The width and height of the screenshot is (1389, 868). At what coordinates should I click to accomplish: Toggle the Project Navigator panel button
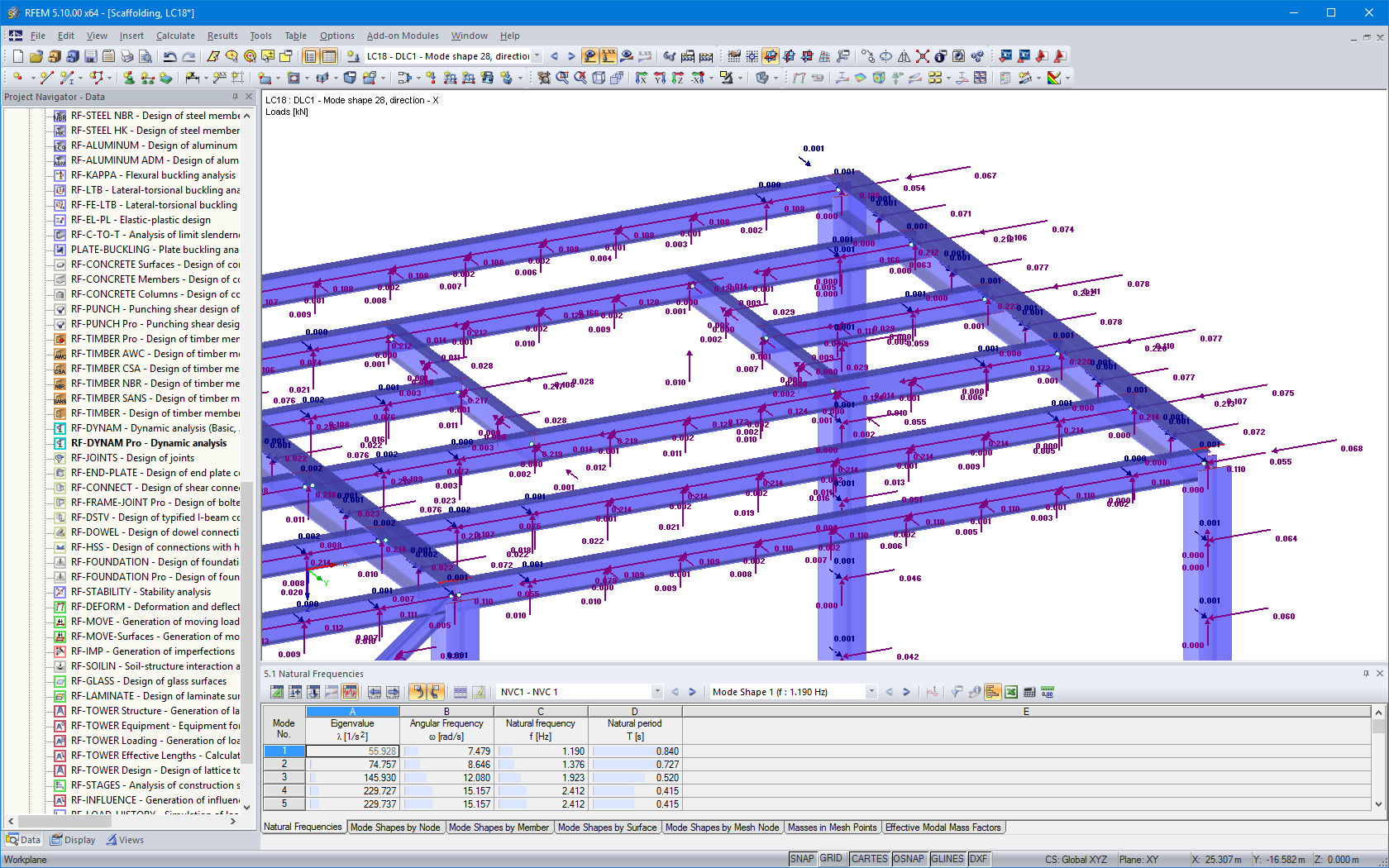pos(311,56)
